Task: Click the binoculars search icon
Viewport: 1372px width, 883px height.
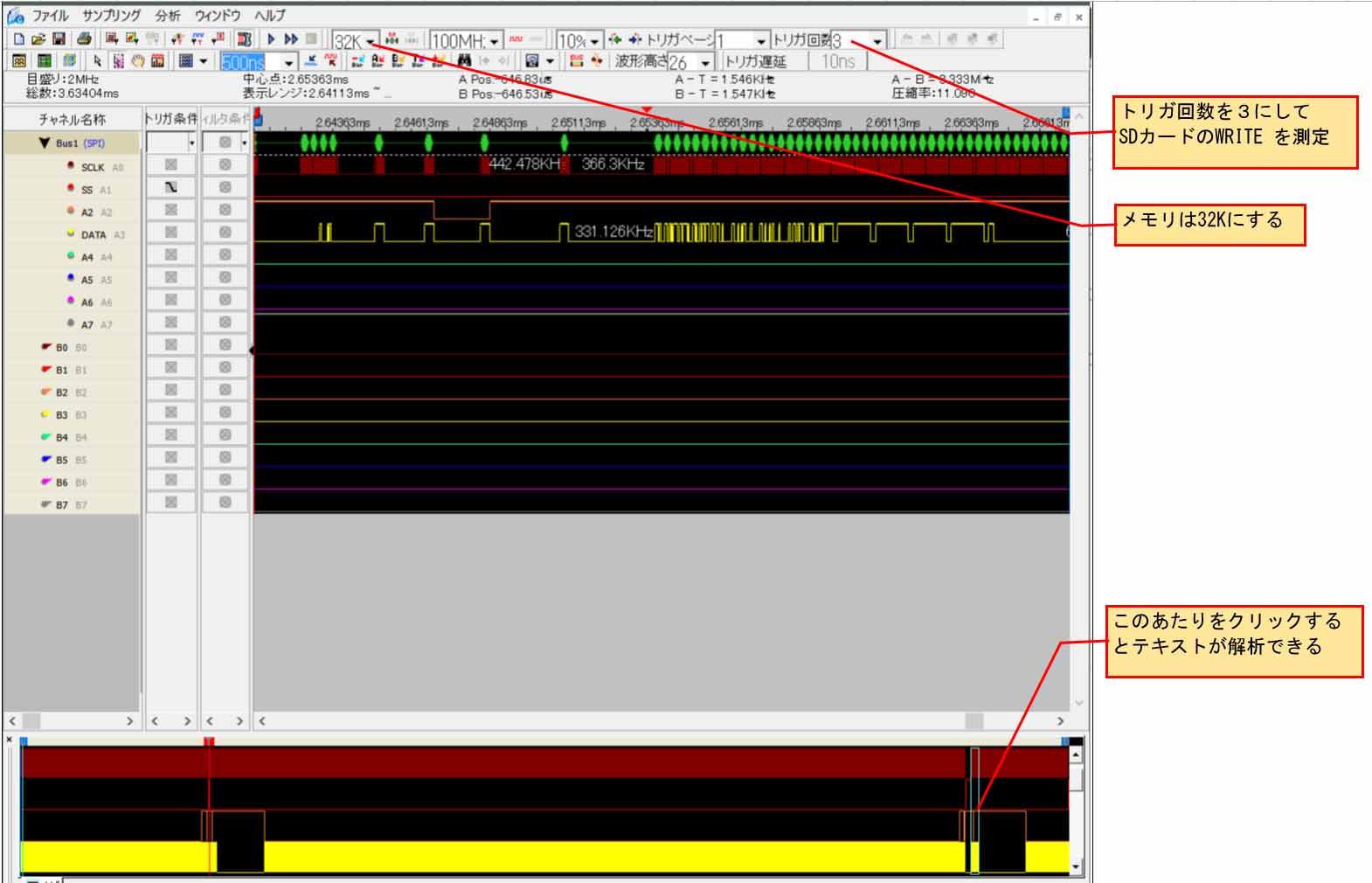Action: pyautogui.click(x=464, y=61)
